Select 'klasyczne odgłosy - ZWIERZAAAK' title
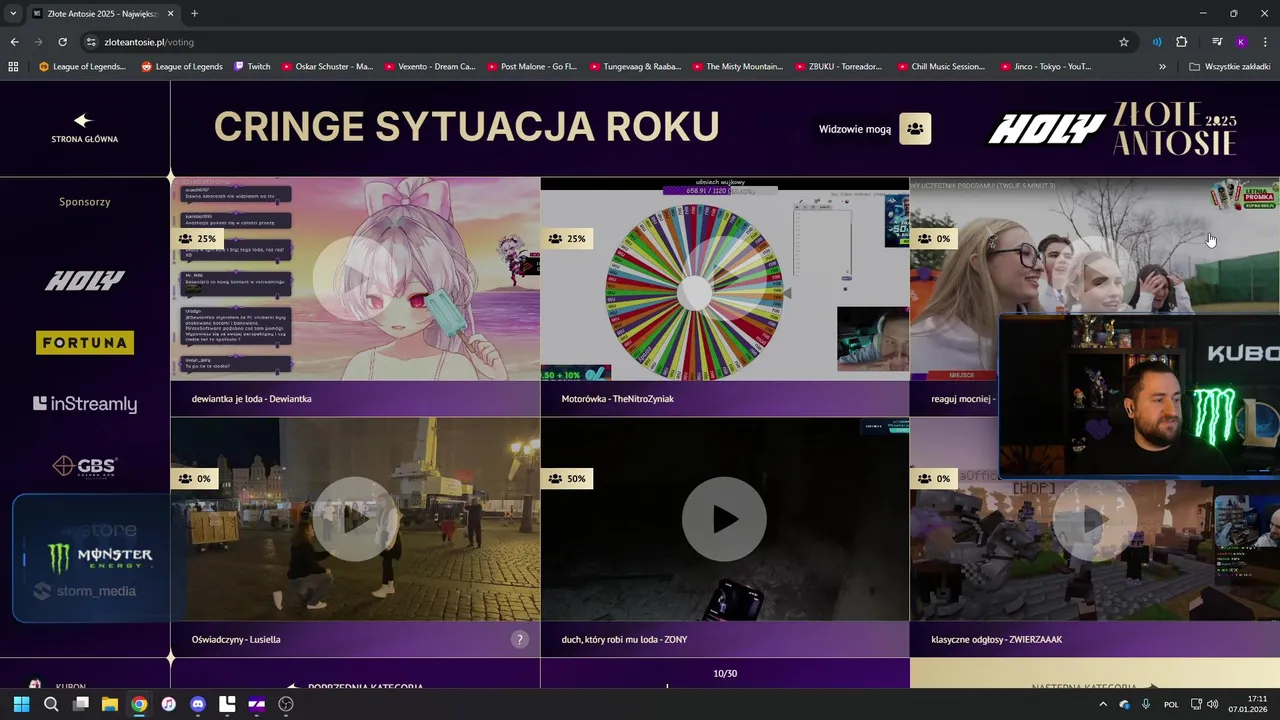 996,639
